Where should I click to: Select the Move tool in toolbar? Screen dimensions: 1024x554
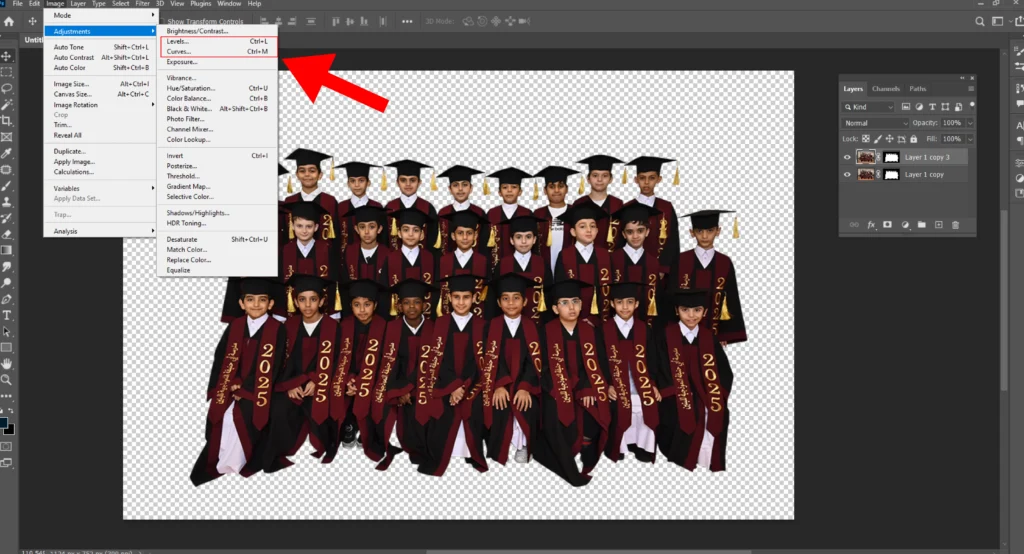[x=7, y=56]
